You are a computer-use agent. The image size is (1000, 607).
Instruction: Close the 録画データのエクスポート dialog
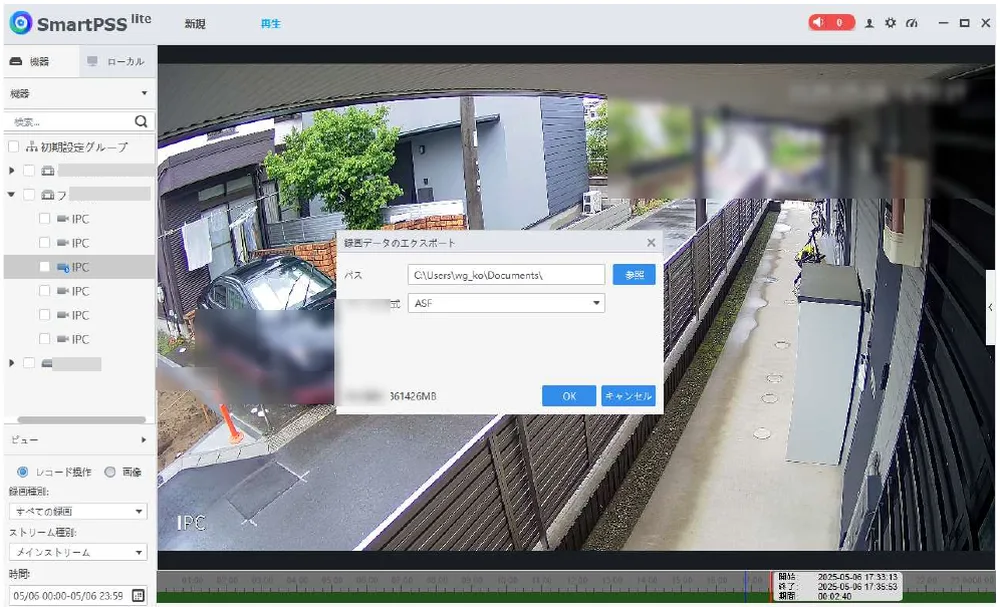(x=651, y=243)
